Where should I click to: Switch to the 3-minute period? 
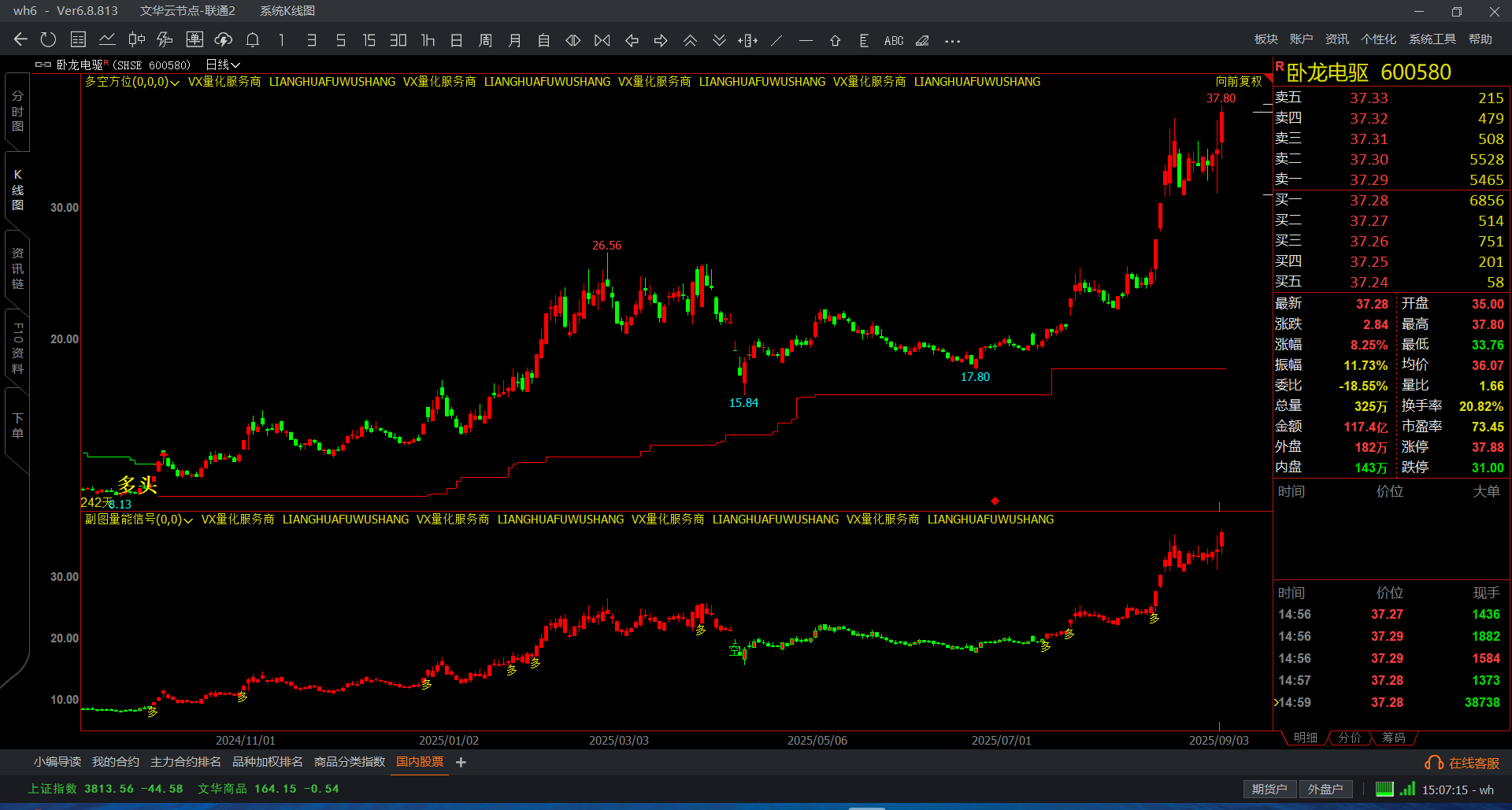click(x=312, y=40)
